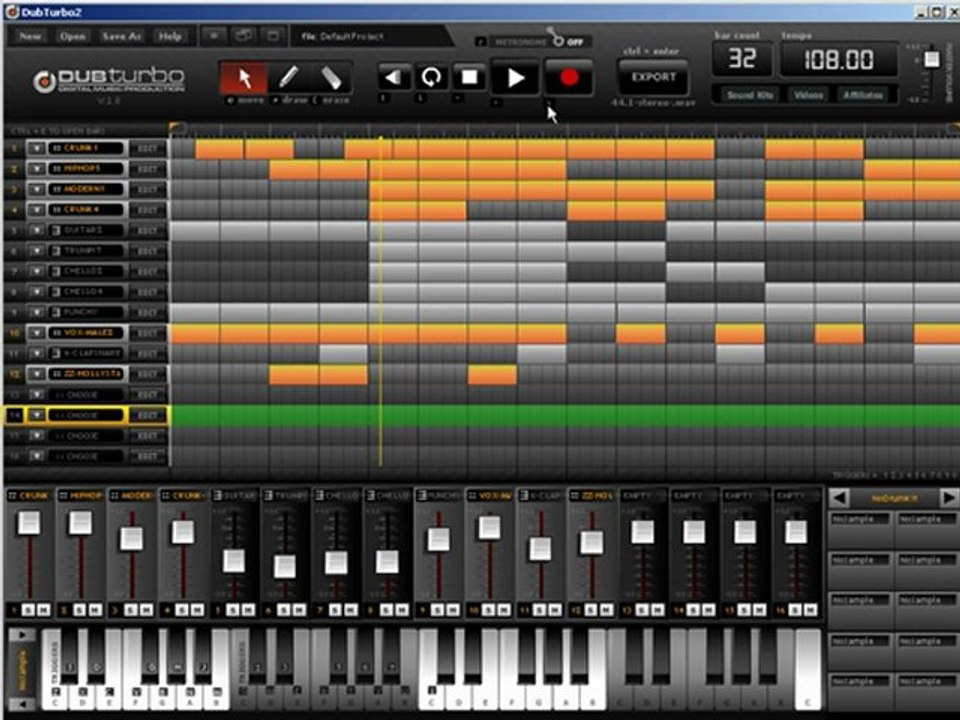Mute mixer channel 1
The image size is (960, 720).
coord(43,610)
